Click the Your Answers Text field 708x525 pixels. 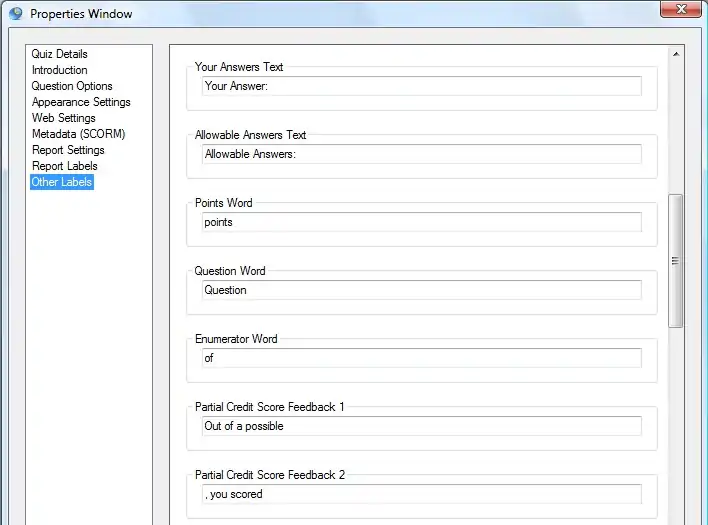point(421,86)
